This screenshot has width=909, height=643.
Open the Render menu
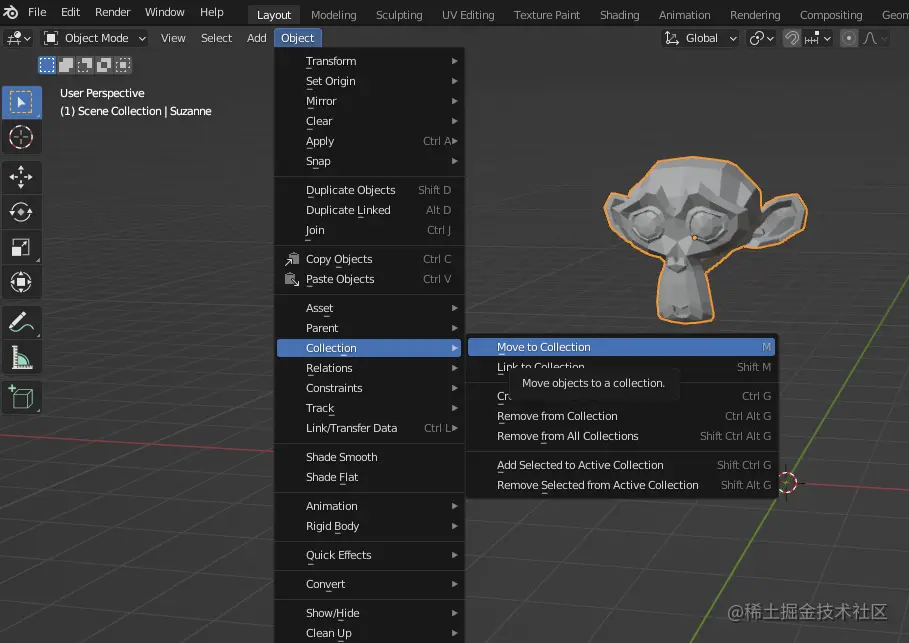112,12
